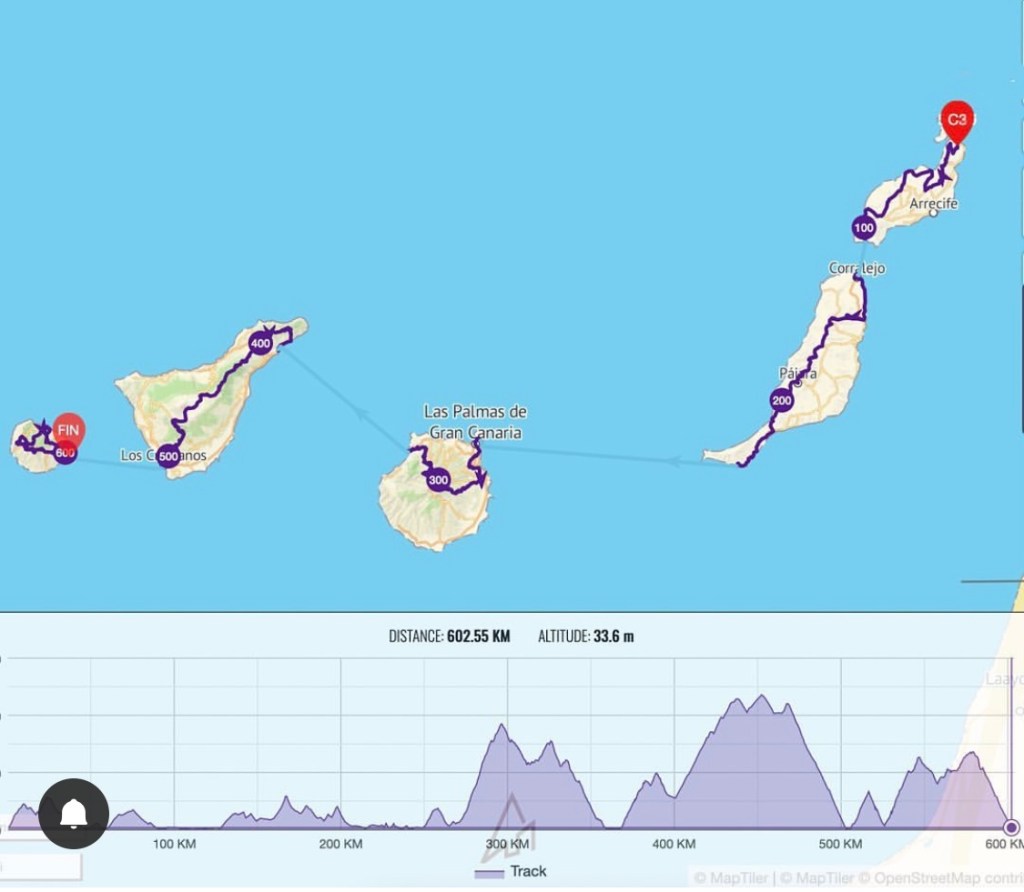
Task: Click the Las Palmas de Gran Canaria label
Action: (475, 422)
